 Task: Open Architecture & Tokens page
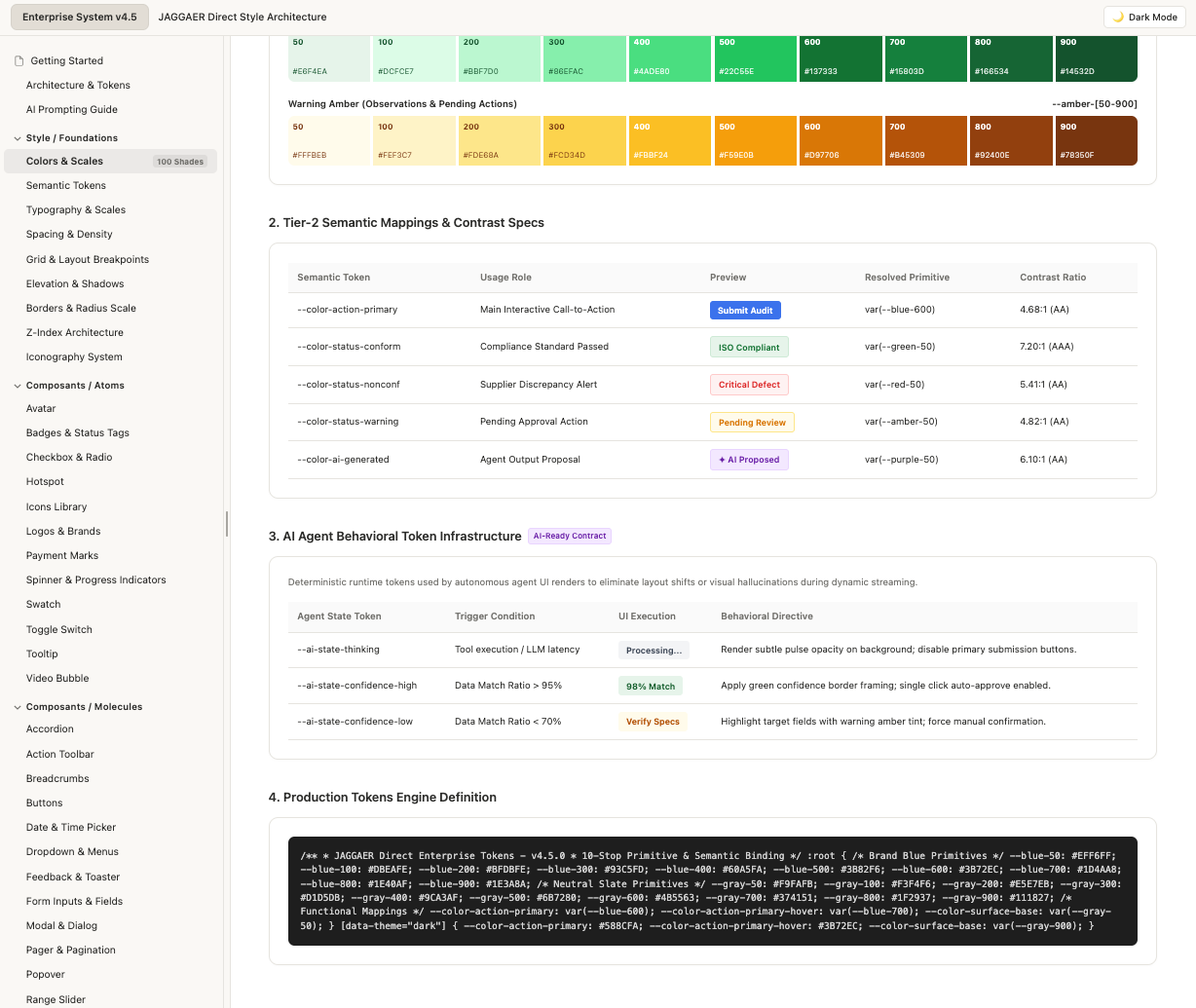(x=78, y=85)
